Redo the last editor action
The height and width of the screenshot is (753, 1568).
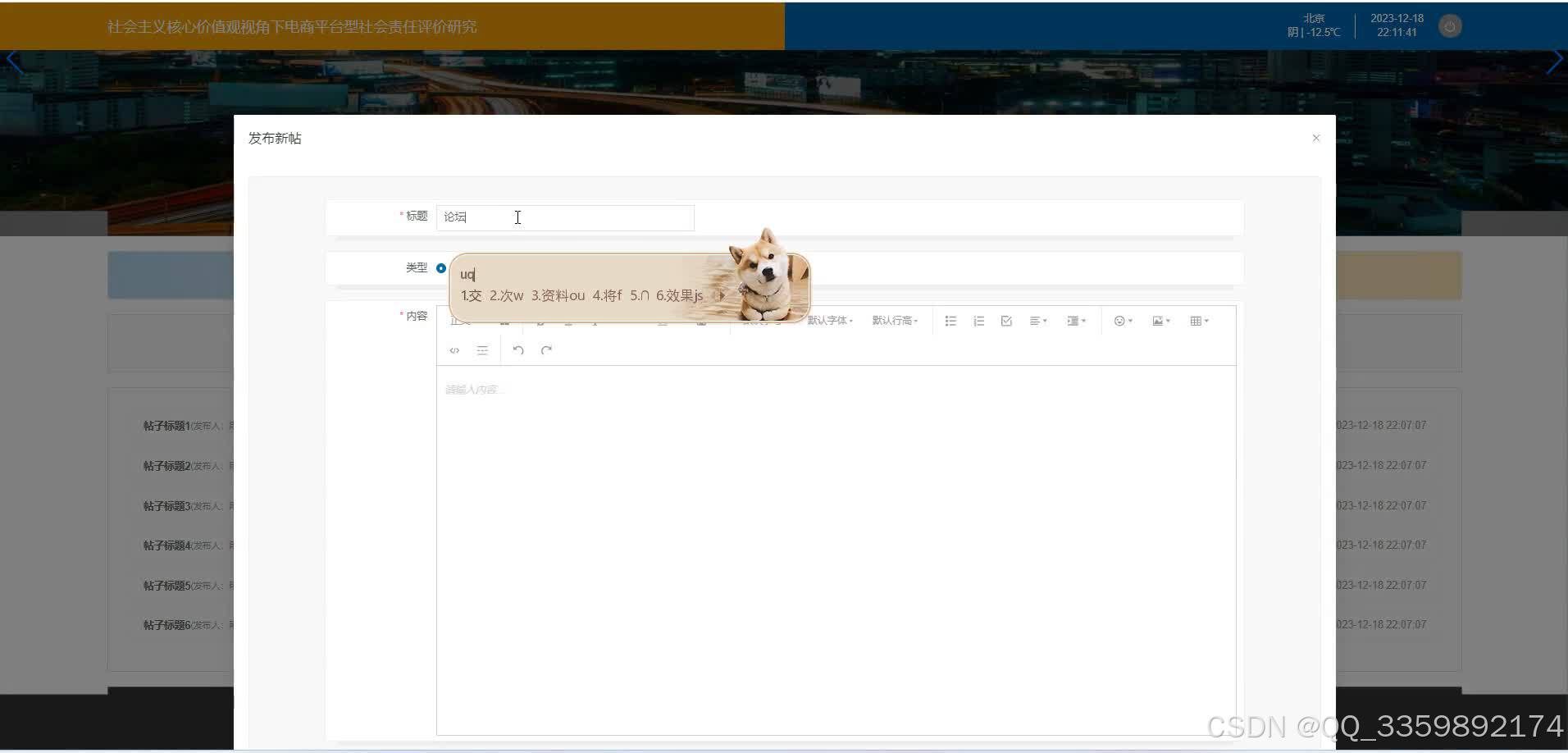pos(546,350)
